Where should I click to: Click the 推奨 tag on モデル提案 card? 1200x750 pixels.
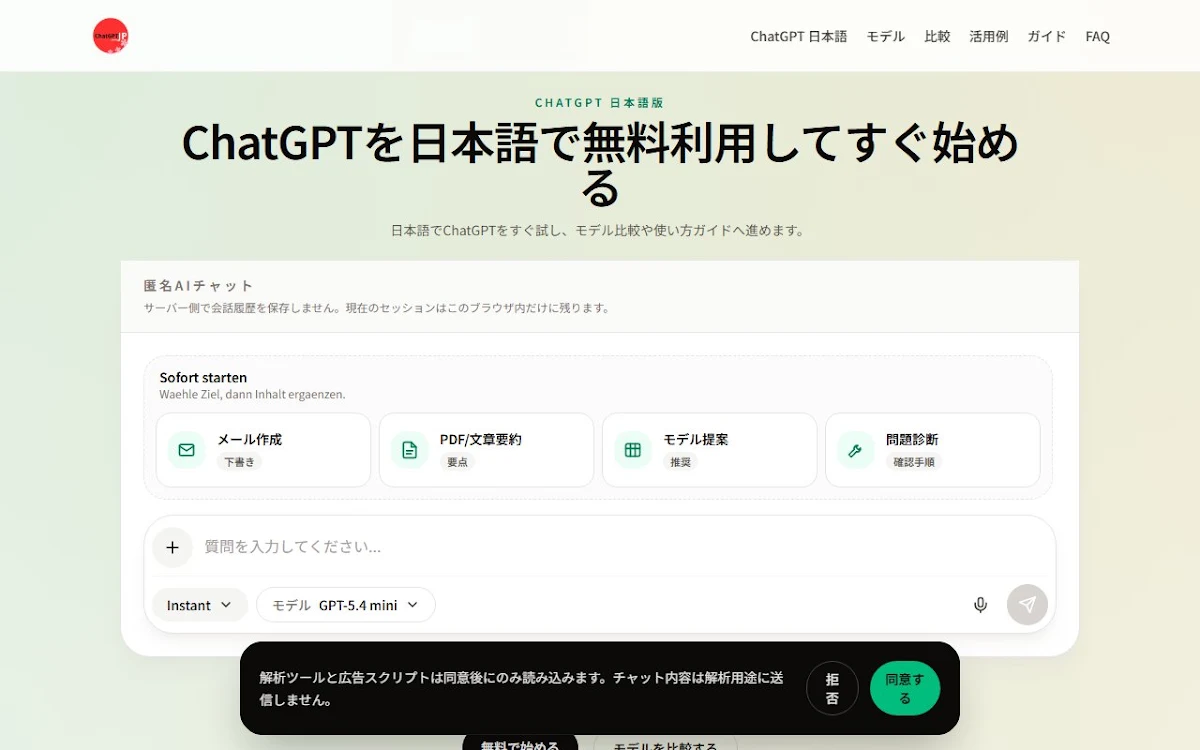tap(680, 462)
